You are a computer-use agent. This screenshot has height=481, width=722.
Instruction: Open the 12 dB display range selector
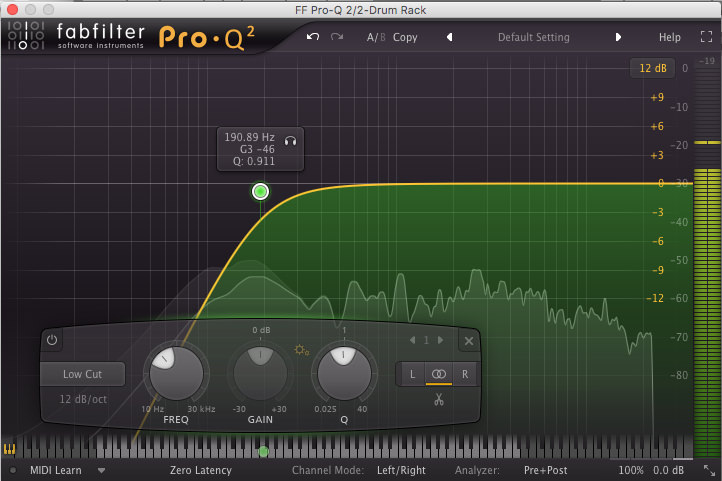coord(652,68)
